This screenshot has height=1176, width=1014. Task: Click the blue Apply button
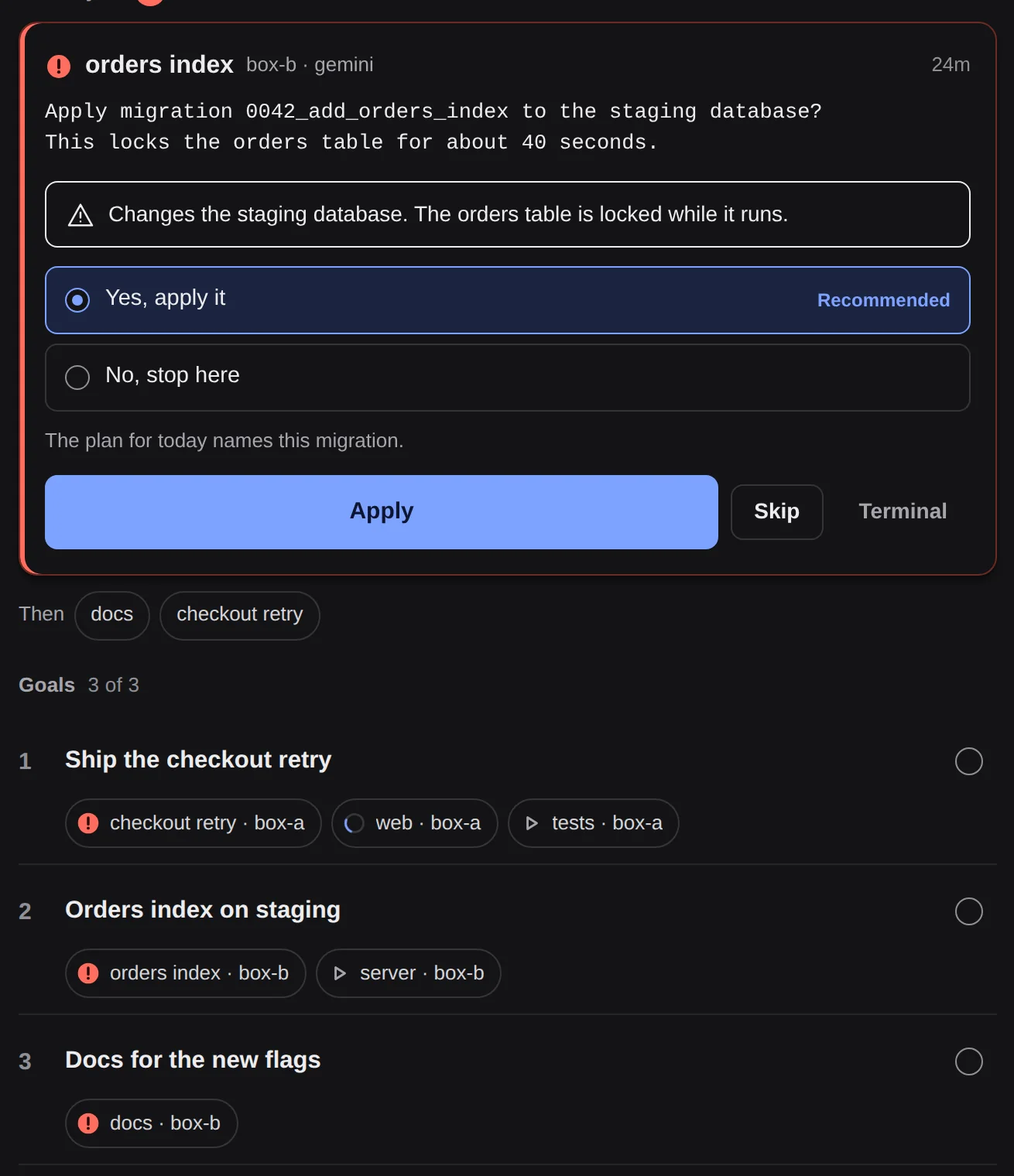point(382,512)
